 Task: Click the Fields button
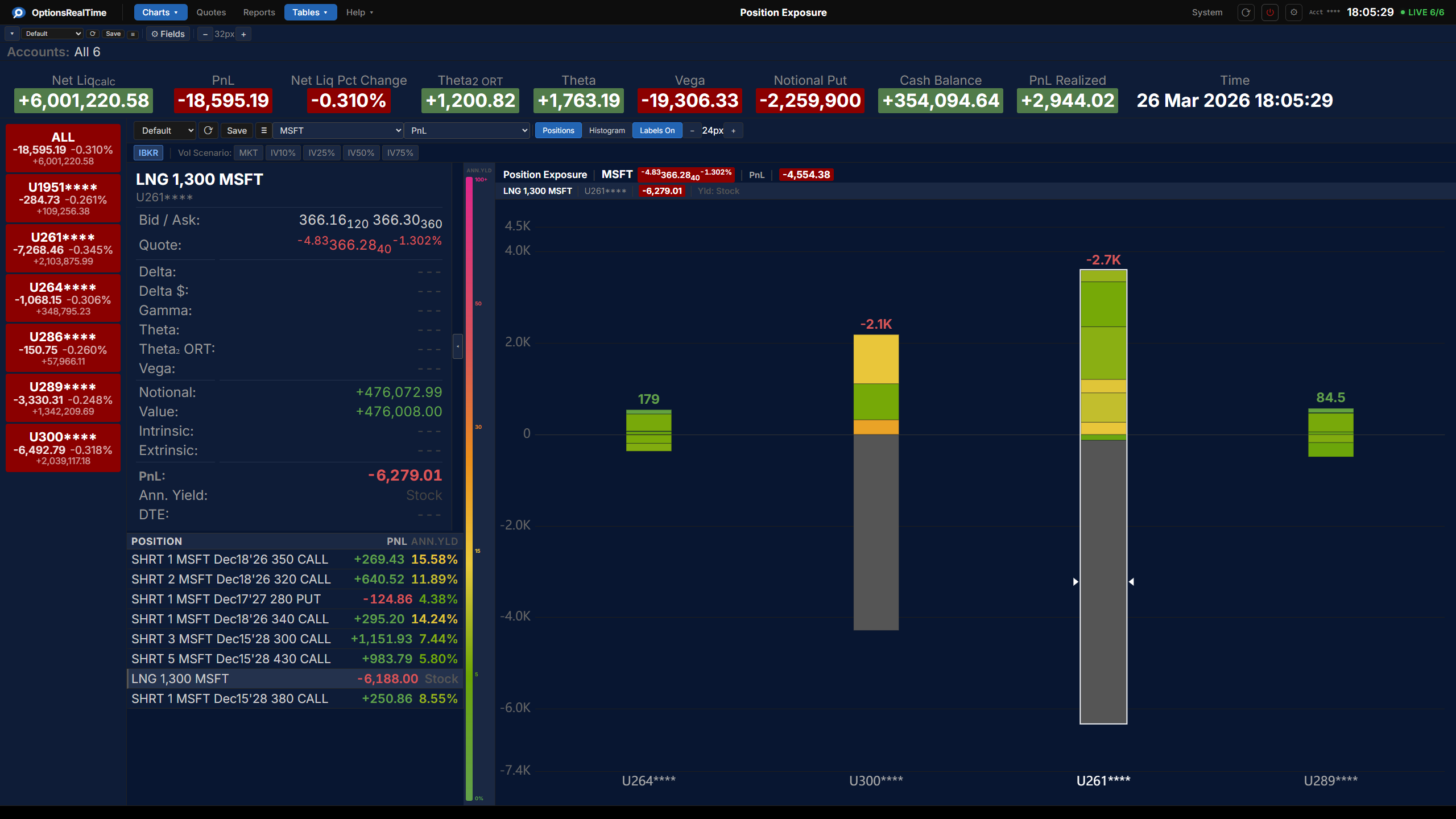[x=168, y=34]
